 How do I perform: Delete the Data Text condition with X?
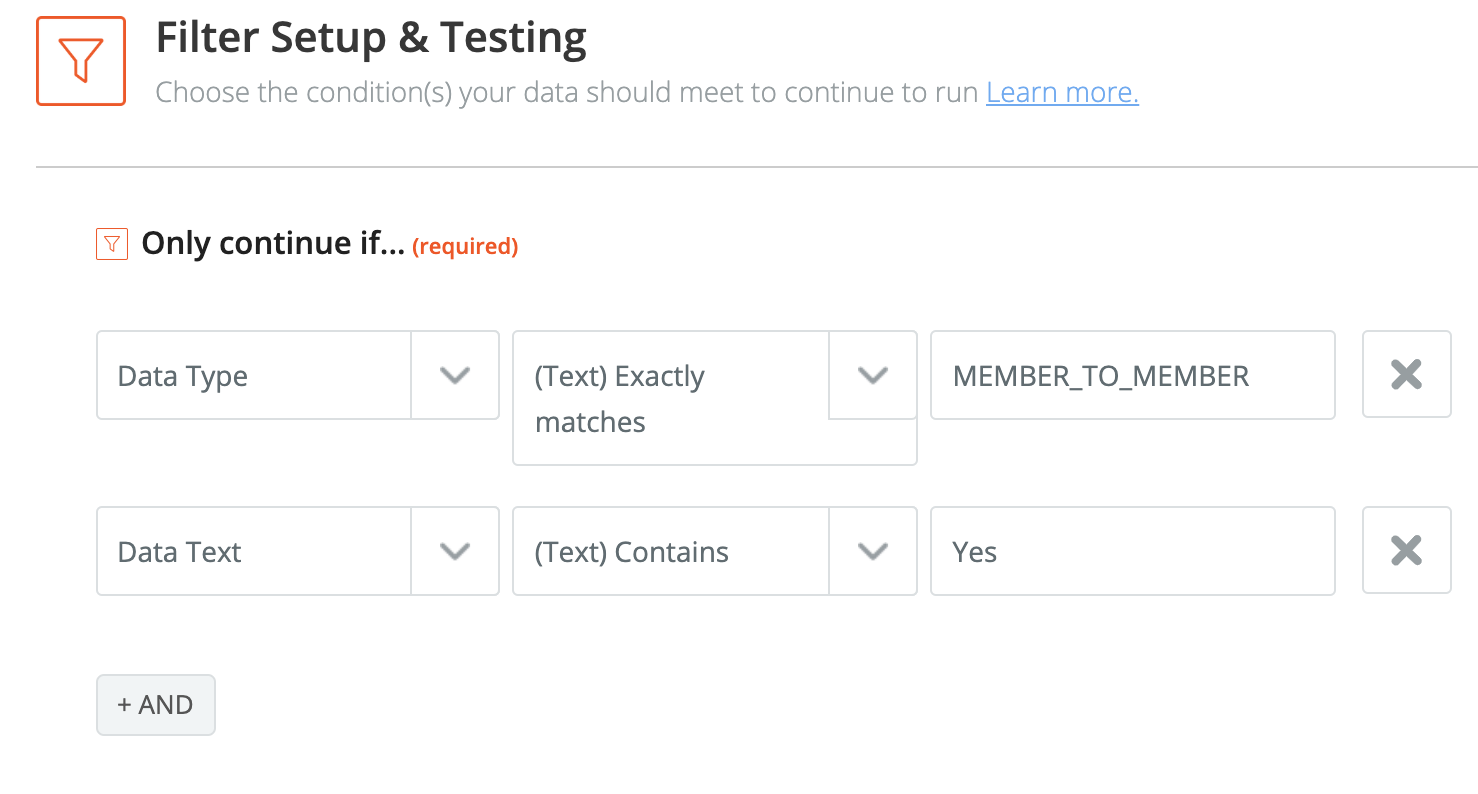click(x=1406, y=551)
